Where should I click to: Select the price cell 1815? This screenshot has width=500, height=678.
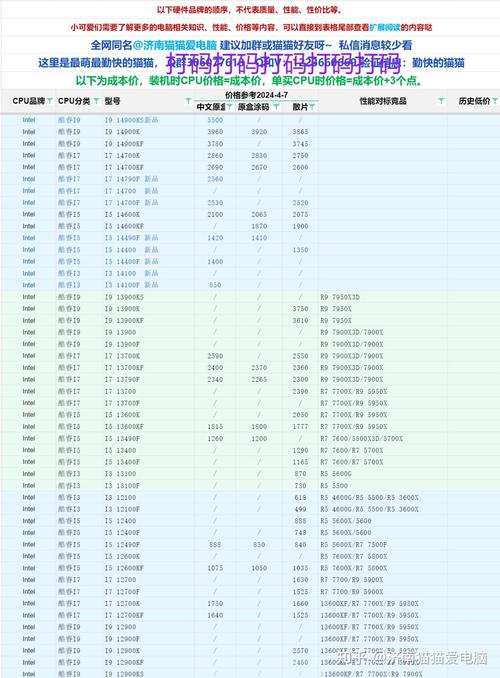coord(215,426)
